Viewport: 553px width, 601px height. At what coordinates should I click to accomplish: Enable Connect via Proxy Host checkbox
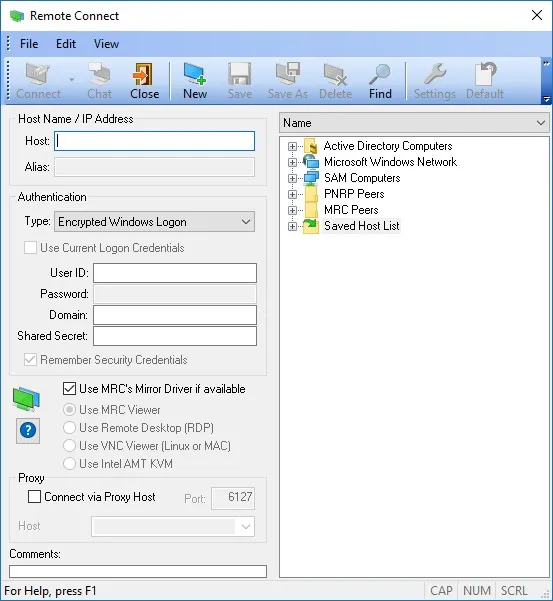pyautogui.click(x=34, y=497)
